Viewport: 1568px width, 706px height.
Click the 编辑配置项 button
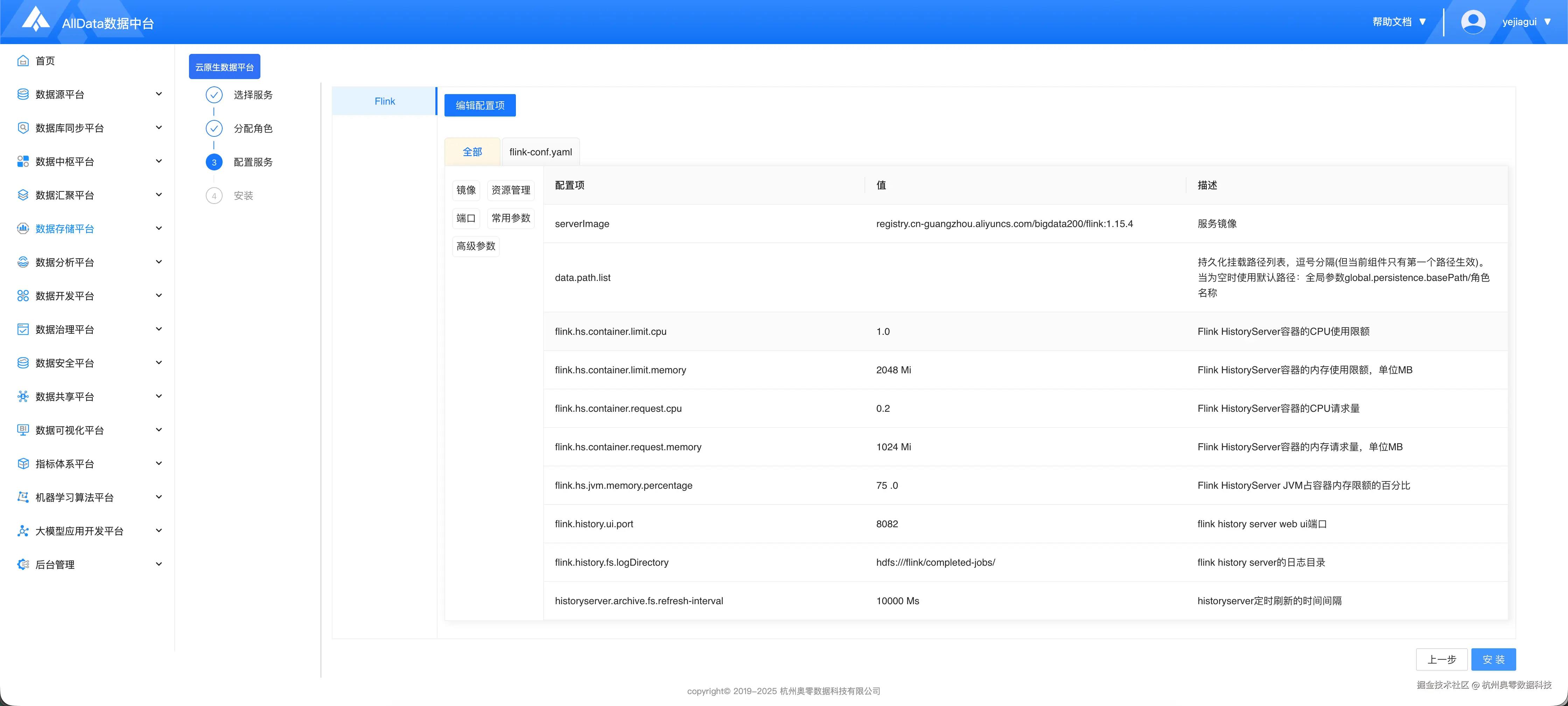coord(479,105)
